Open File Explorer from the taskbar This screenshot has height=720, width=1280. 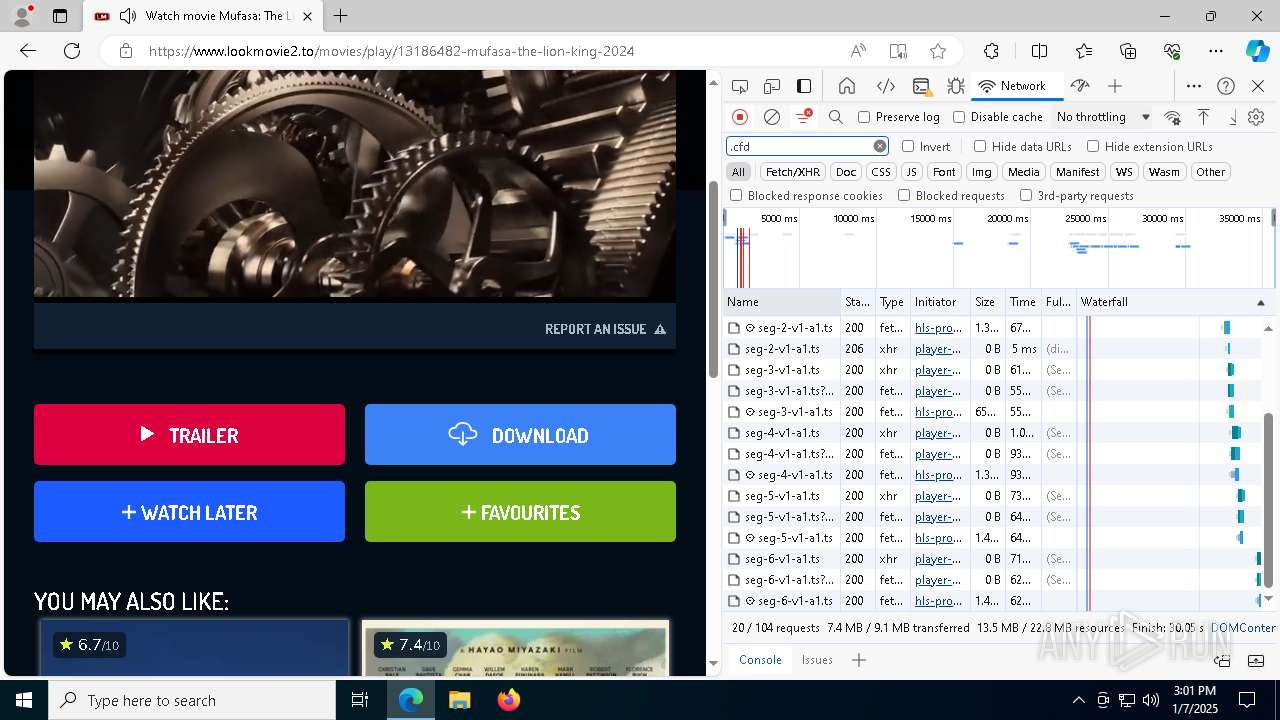(x=459, y=700)
